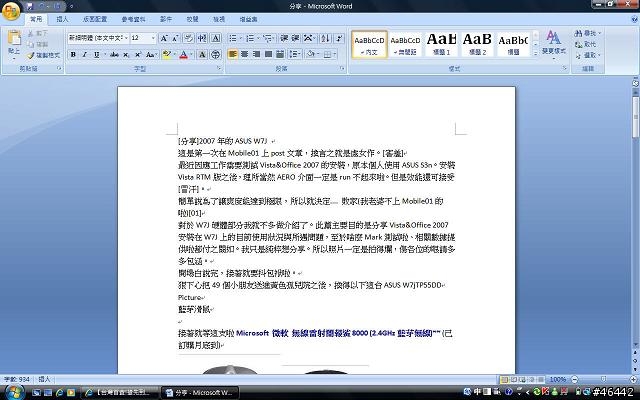This screenshot has height=400, width=640.
Task: Open Word Help question mark icon
Action: point(634,19)
